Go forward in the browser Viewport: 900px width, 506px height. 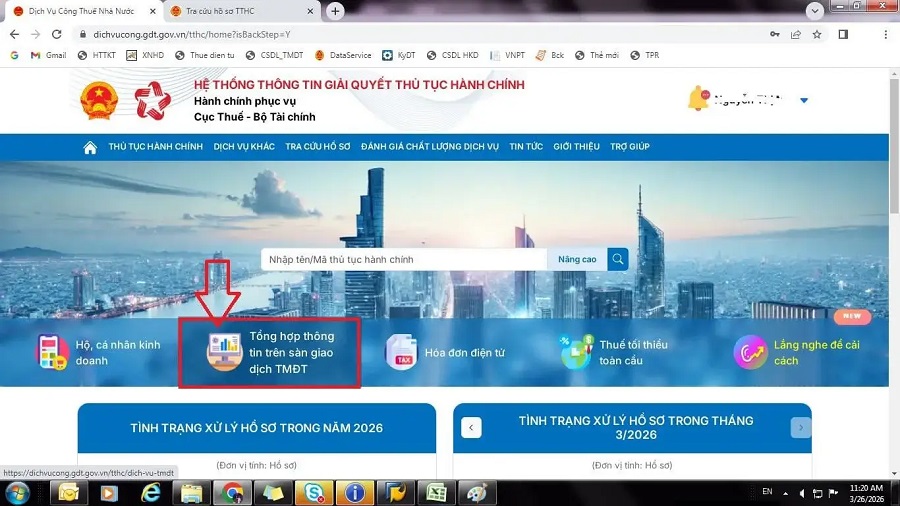coord(36,34)
